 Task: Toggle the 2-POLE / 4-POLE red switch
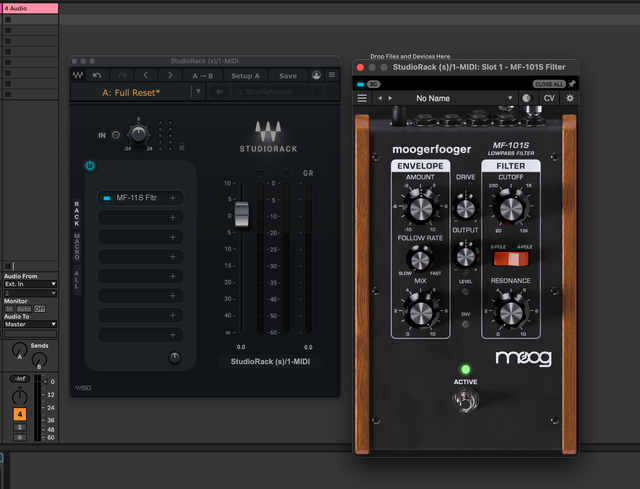point(511,258)
